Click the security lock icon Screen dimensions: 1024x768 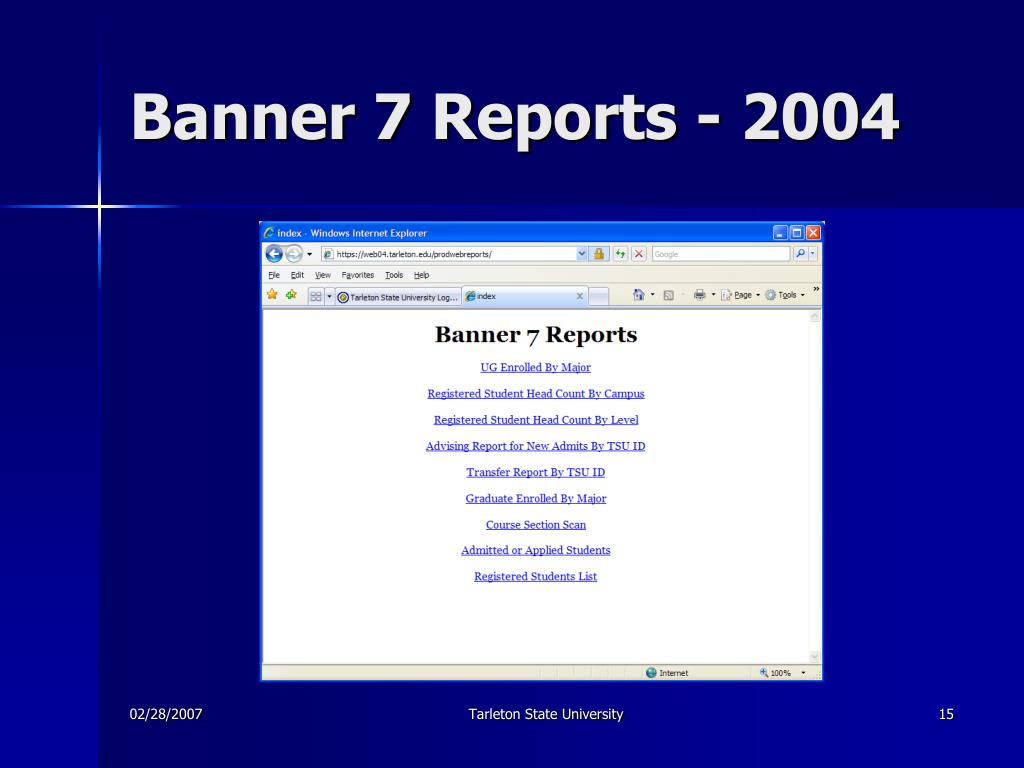[599, 254]
